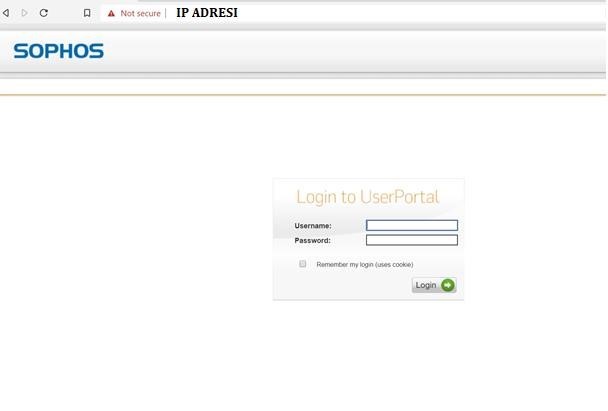Click the Sophos logo
This screenshot has height=411, width=608.
59,51
